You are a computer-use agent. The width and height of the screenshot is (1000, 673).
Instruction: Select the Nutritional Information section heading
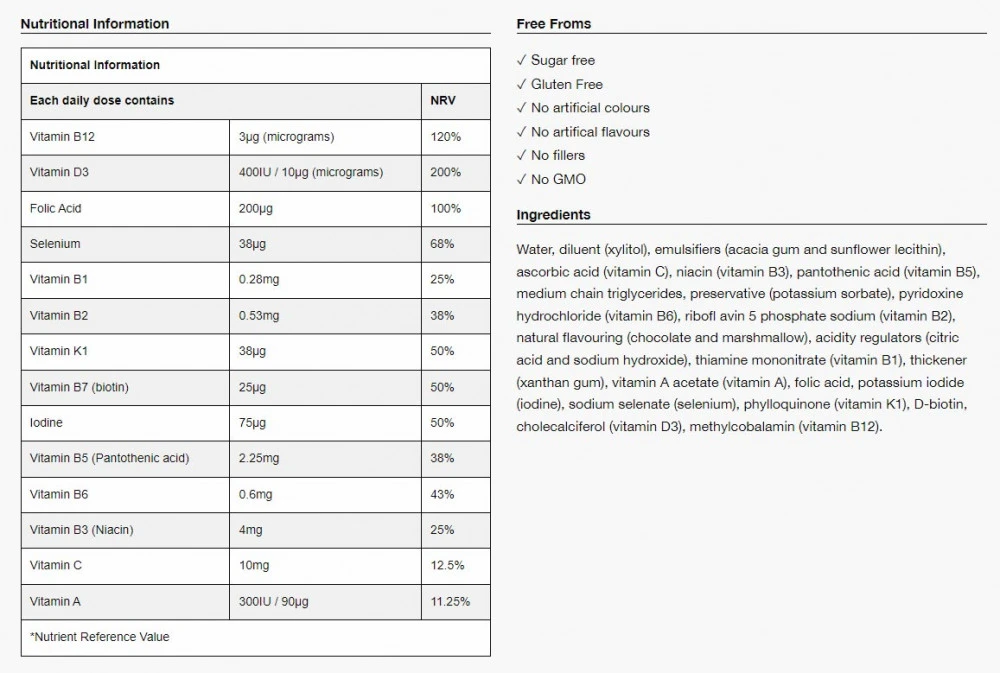[x=95, y=23]
